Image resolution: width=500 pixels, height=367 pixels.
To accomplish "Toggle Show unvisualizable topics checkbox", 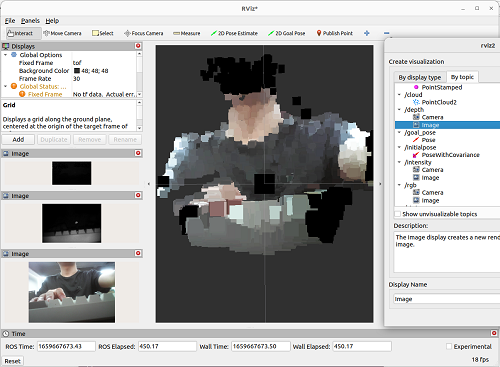I will [x=398, y=214].
